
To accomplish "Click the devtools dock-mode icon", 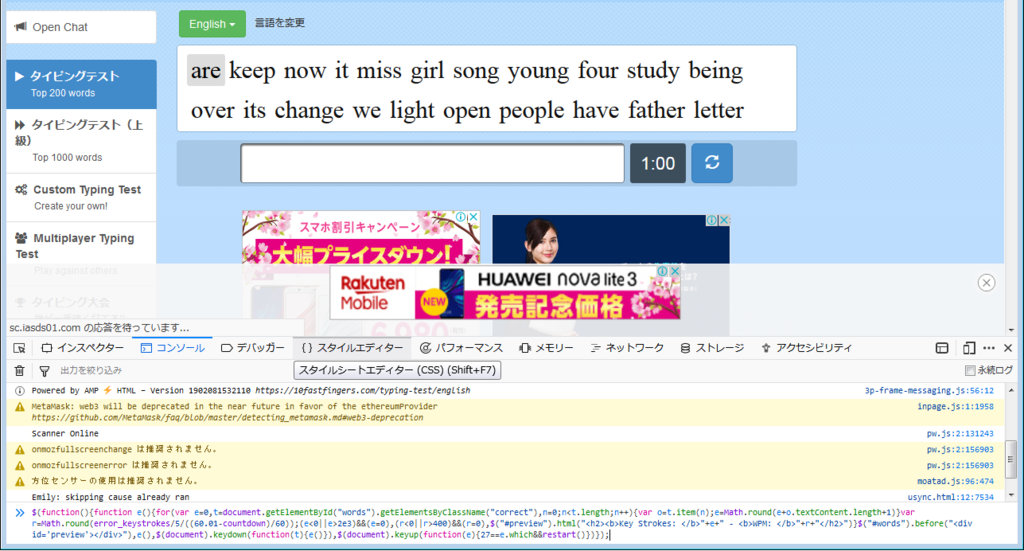I will [942, 348].
